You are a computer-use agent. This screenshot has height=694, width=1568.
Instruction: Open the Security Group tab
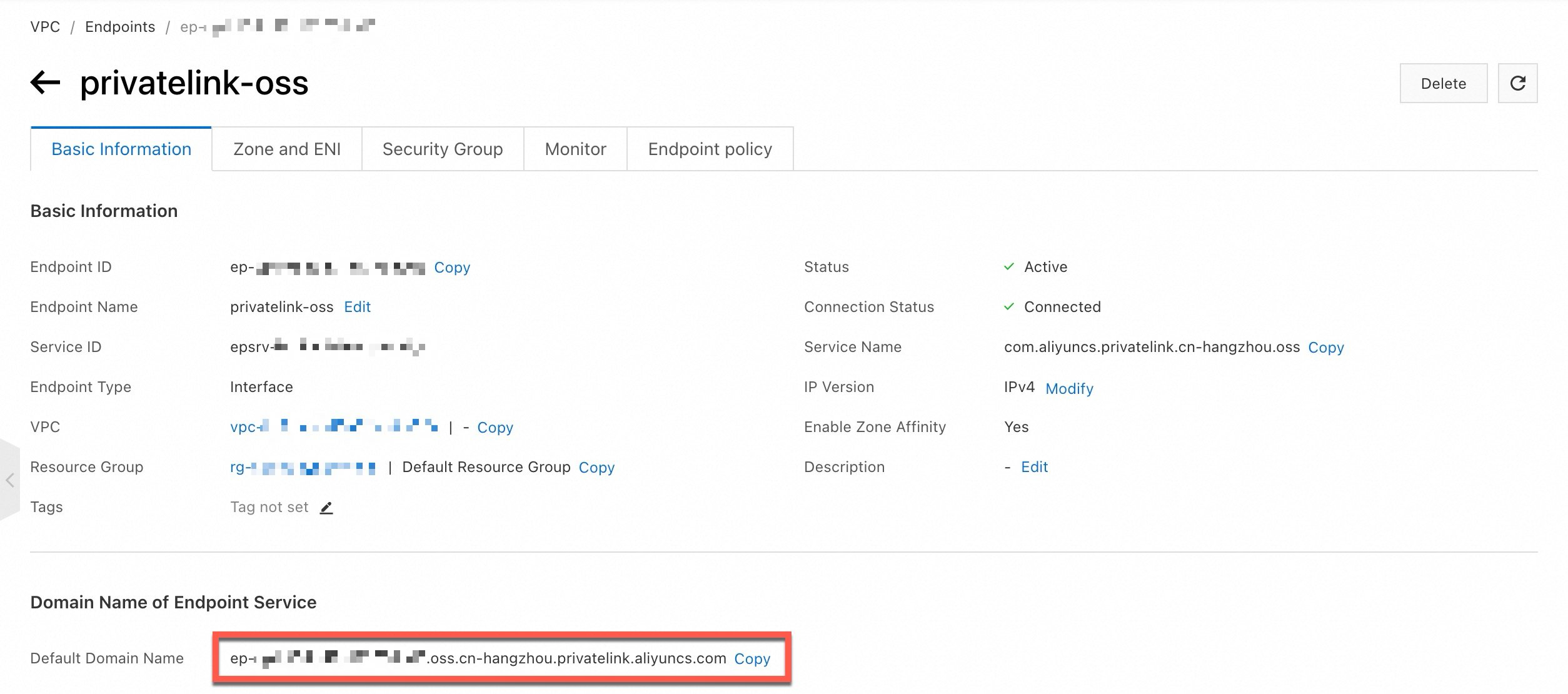[x=442, y=149]
